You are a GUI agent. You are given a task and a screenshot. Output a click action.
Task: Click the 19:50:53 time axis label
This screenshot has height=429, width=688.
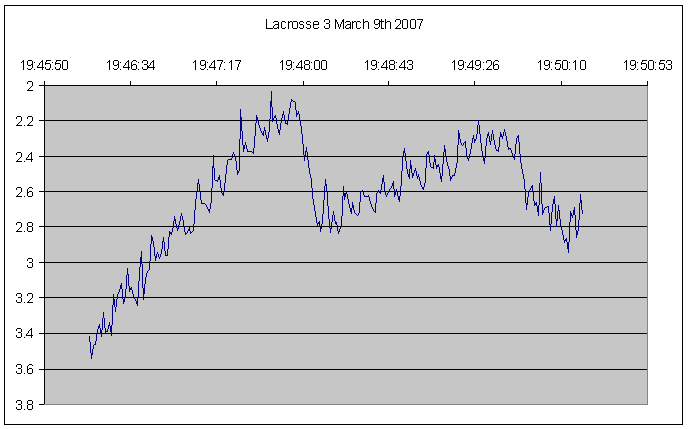pos(646,65)
